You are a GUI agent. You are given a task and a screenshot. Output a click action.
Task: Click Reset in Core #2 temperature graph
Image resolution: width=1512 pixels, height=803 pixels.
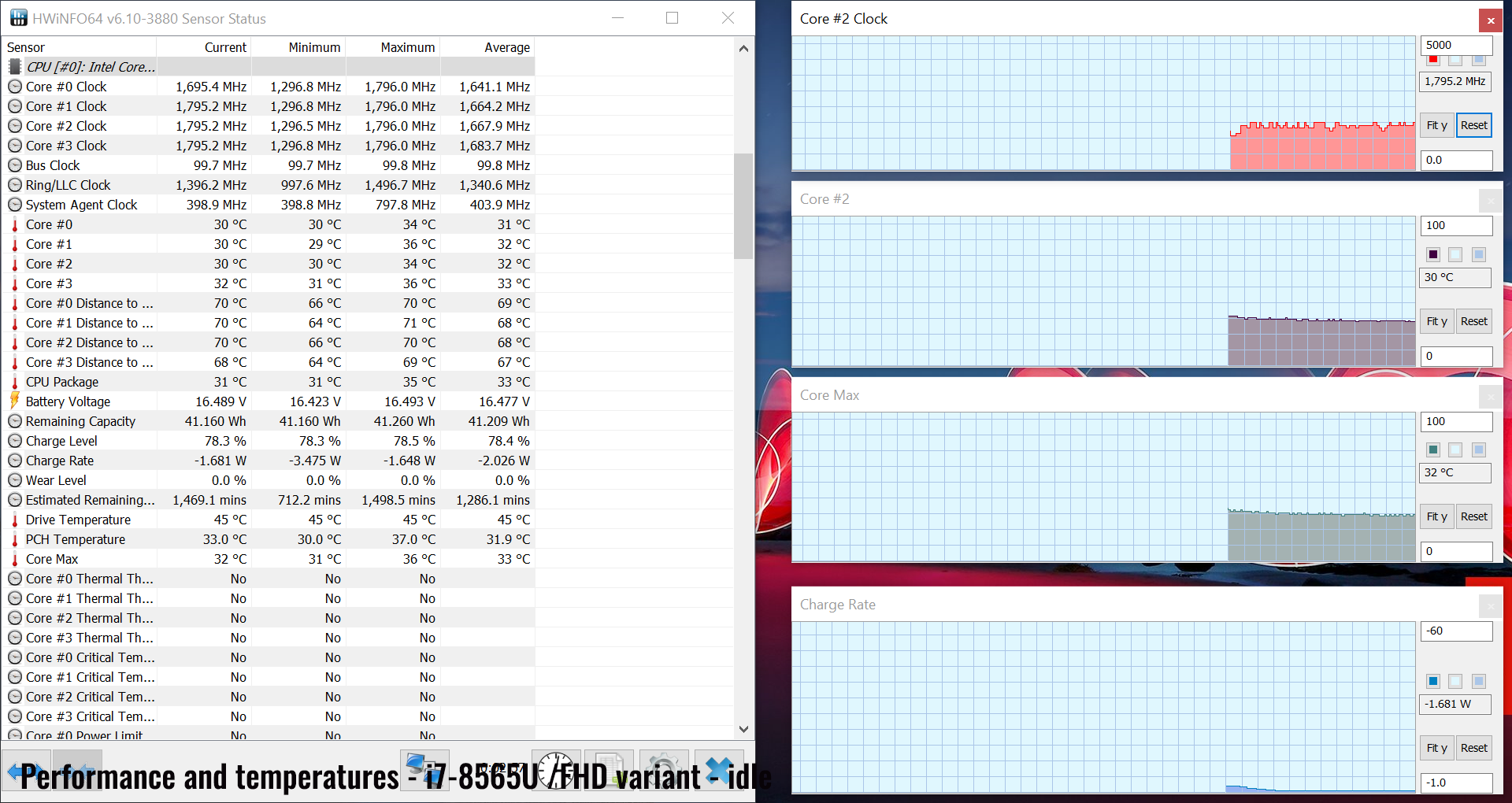[x=1473, y=321]
